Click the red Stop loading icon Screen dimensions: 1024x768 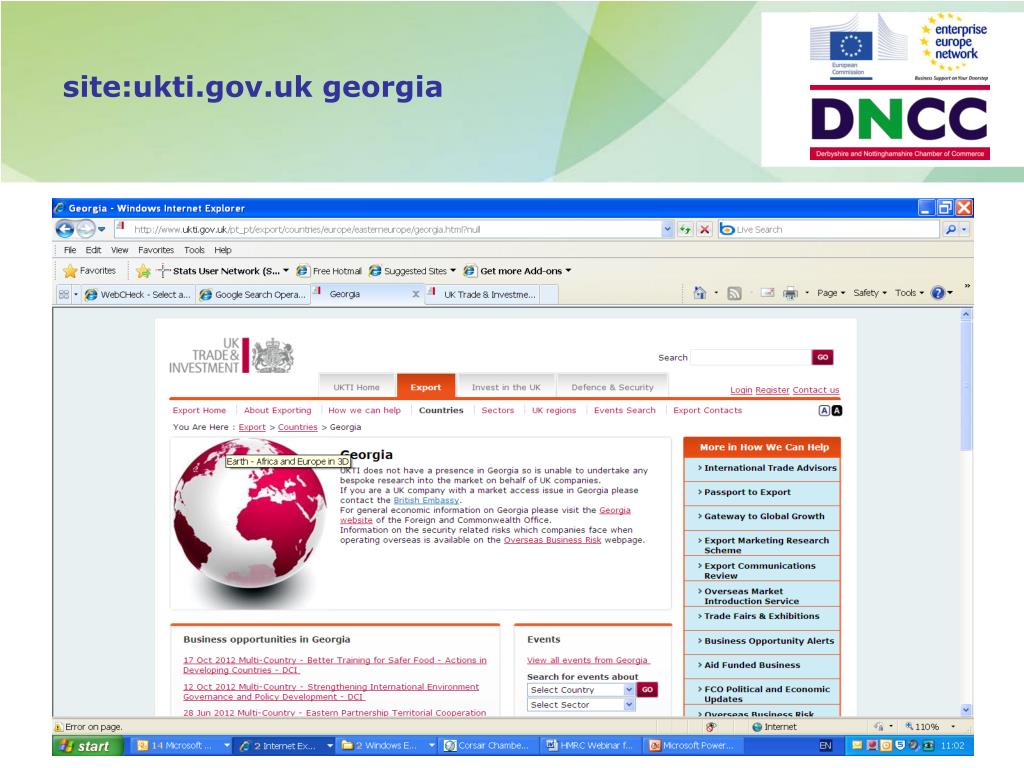pos(704,229)
